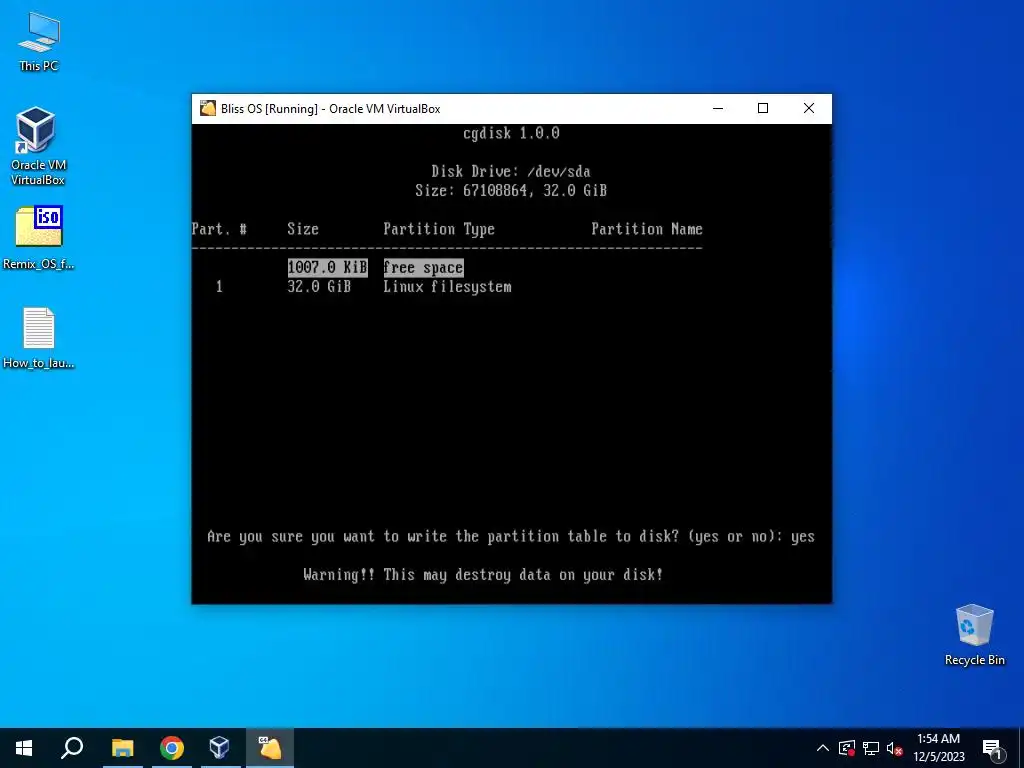Image resolution: width=1024 pixels, height=768 pixels.
Task: Click the "32.0 GiB" partition size value
Action: (319, 287)
